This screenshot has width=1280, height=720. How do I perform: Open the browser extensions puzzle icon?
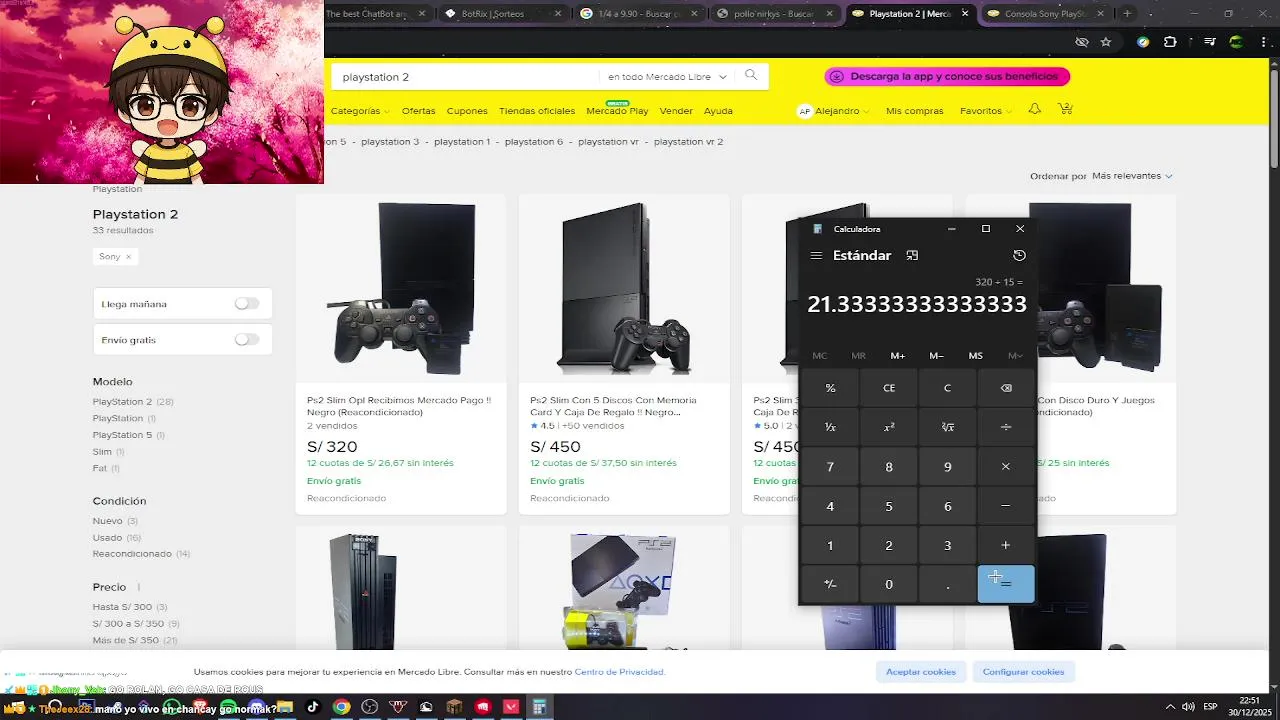(x=1170, y=42)
